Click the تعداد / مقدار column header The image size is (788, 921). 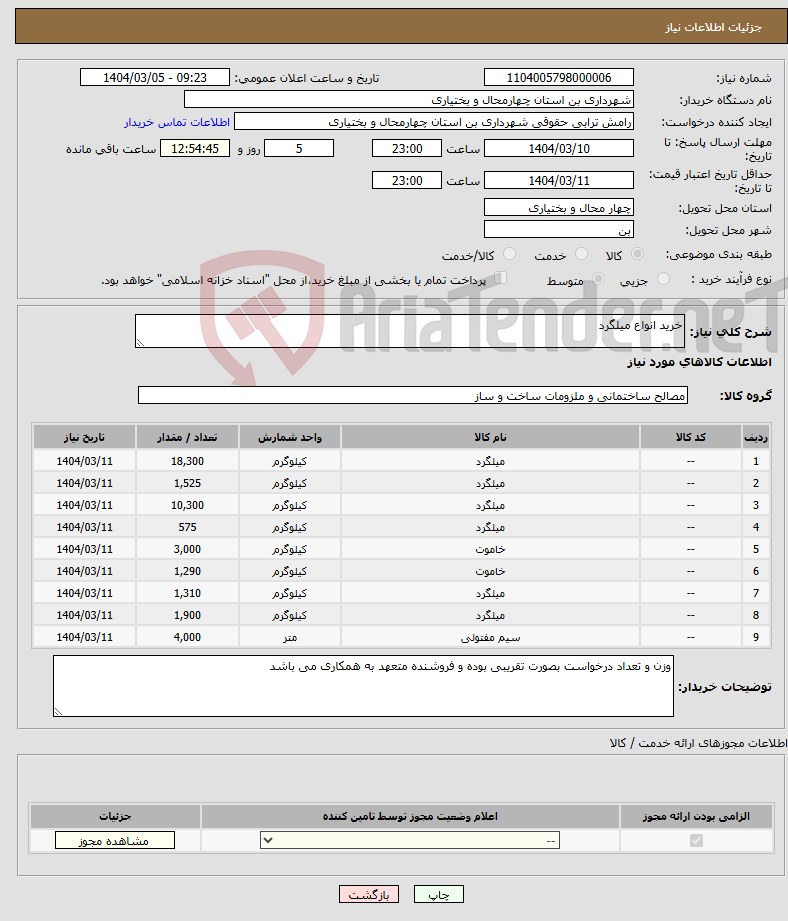187,438
